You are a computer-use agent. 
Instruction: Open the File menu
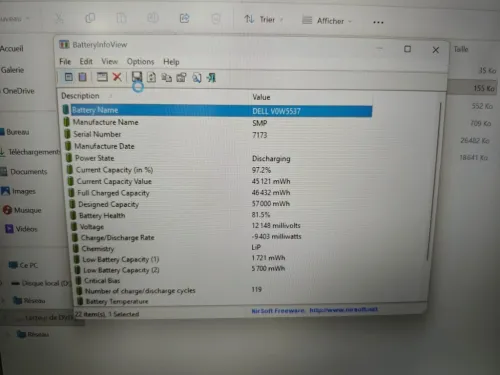click(x=65, y=61)
